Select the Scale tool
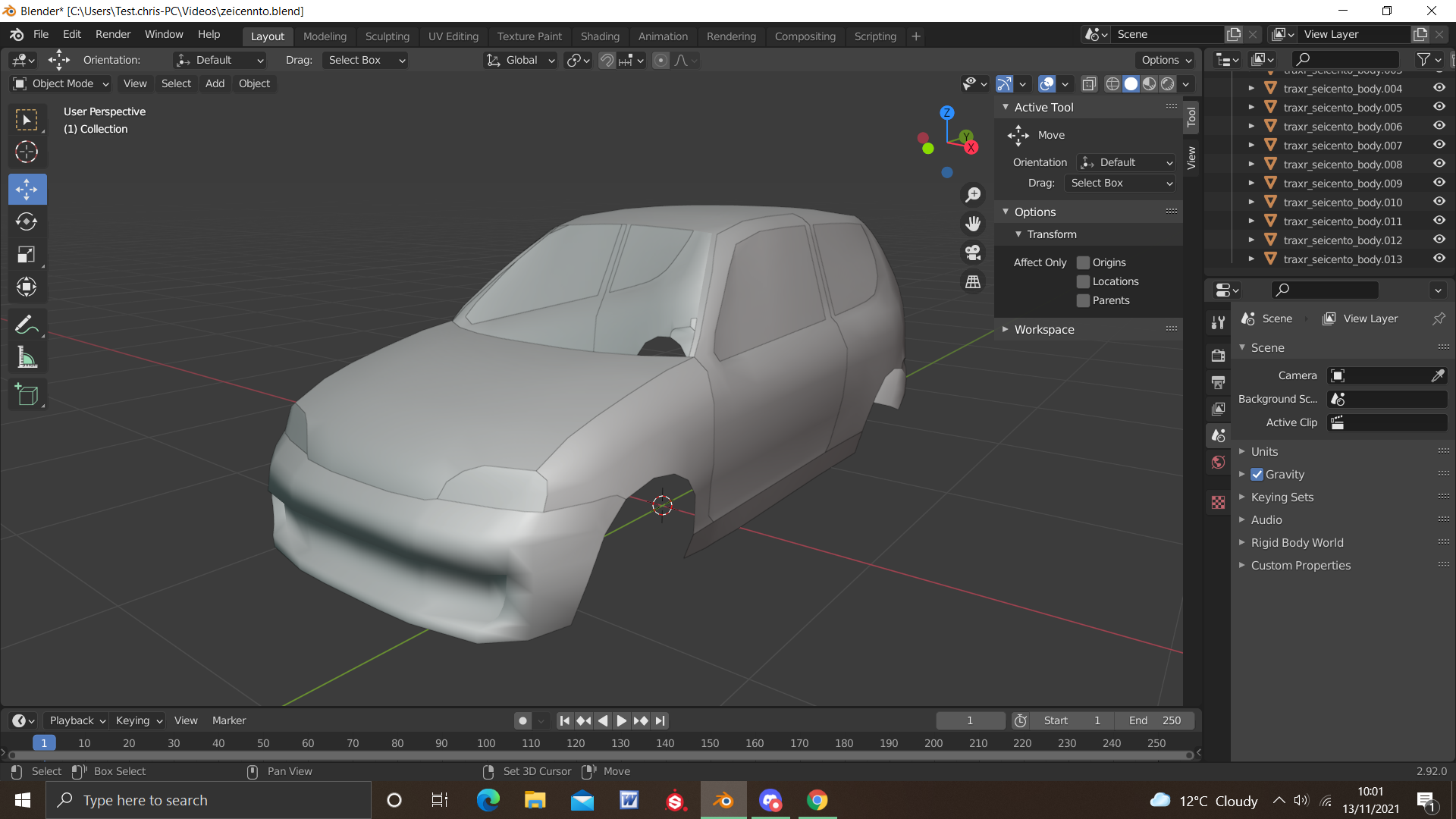This screenshot has height=819, width=1456. (27, 254)
